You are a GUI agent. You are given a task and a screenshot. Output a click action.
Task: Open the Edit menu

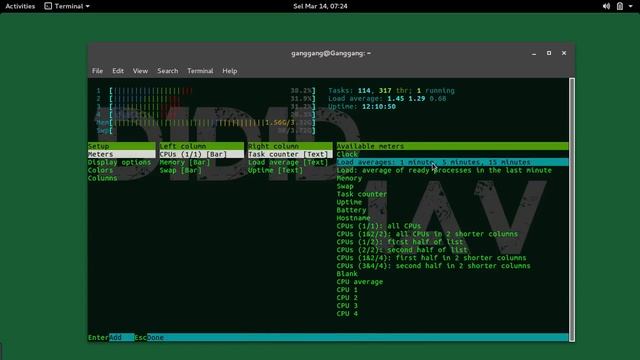click(118, 71)
